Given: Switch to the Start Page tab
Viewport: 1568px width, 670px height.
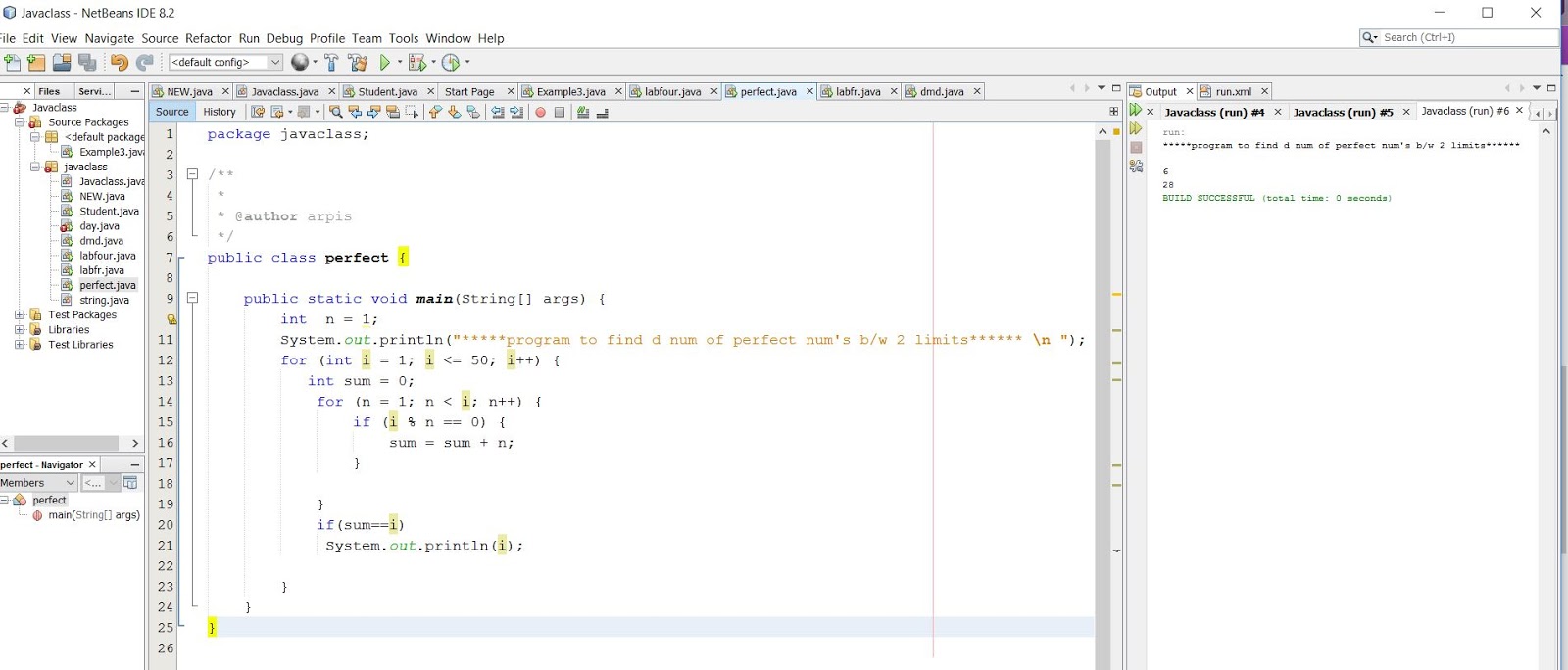Looking at the screenshot, I should tap(469, 91).
